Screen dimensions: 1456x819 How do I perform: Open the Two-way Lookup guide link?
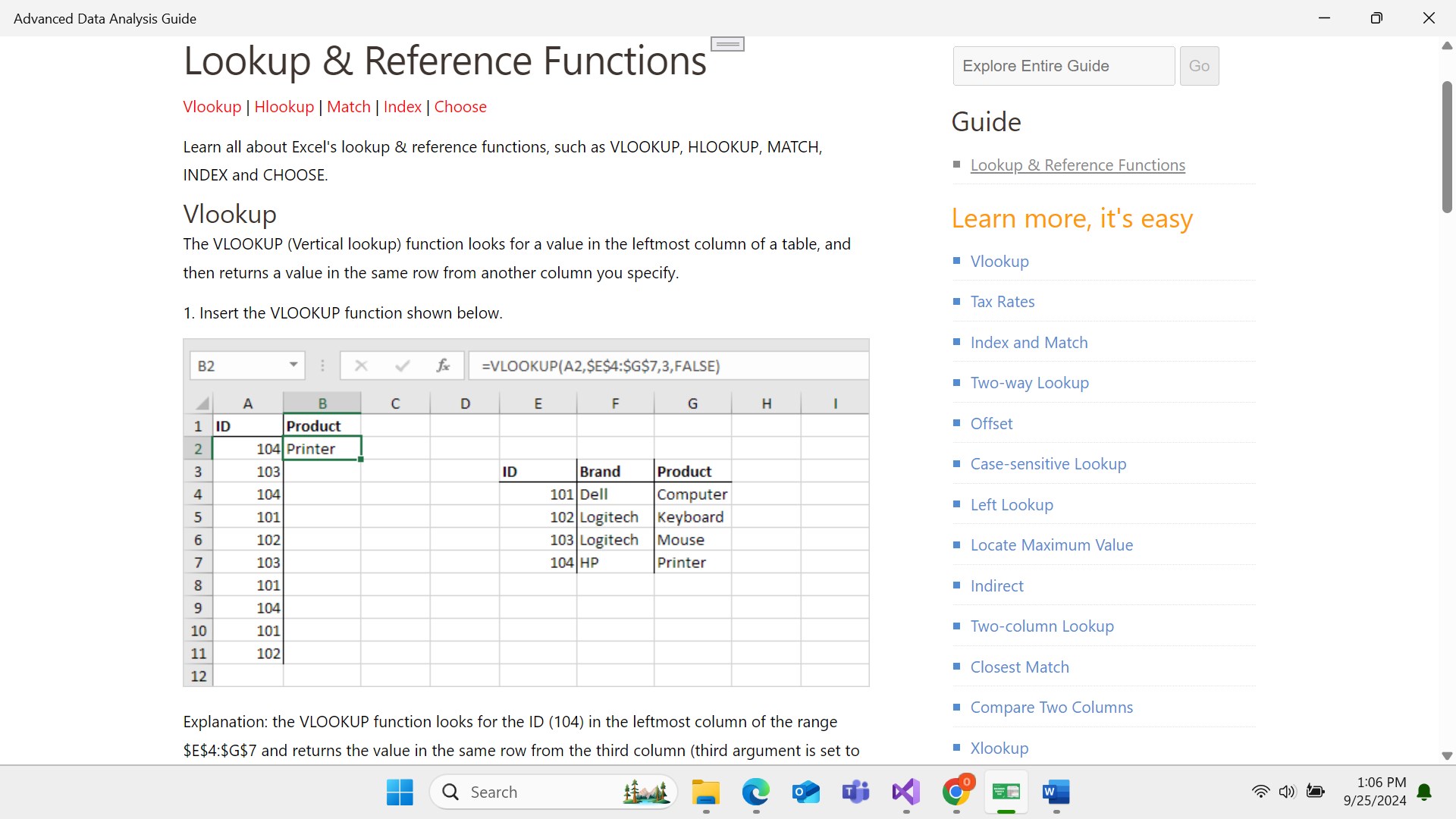coord(1029,383)
